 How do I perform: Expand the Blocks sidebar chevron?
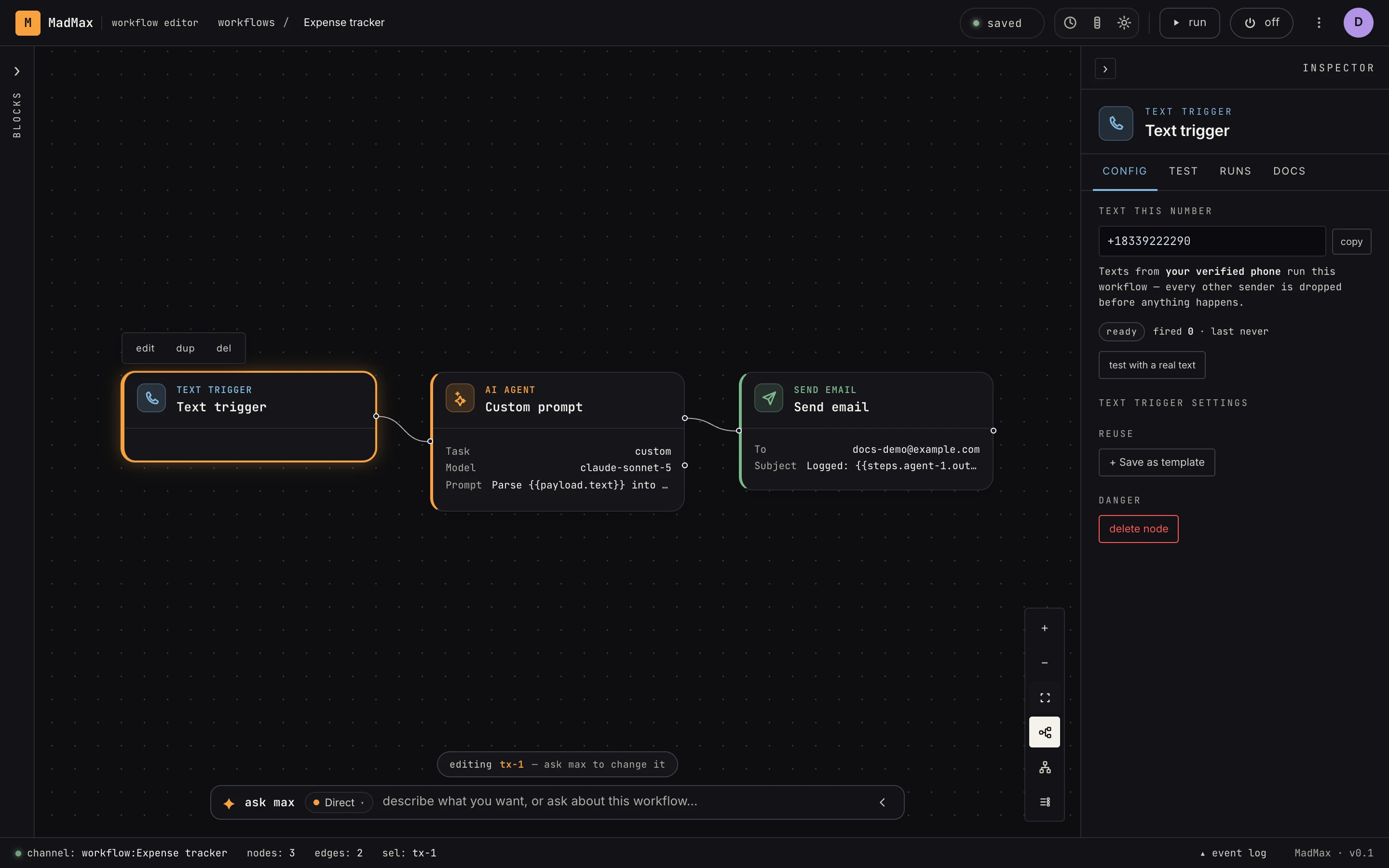pyautogui.click(x=17, y=71)
